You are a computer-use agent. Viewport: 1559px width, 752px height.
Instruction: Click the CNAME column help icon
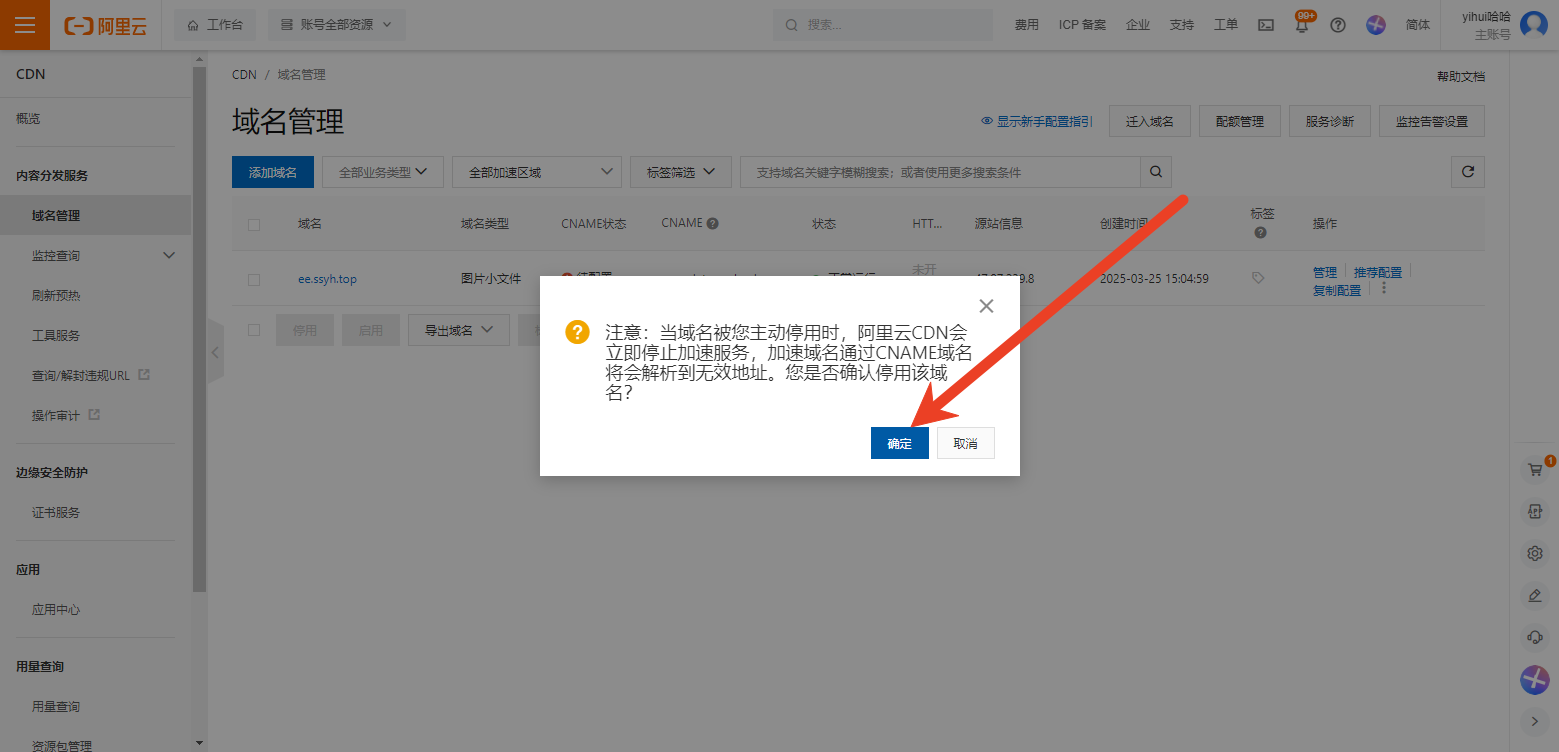[713, 223]
